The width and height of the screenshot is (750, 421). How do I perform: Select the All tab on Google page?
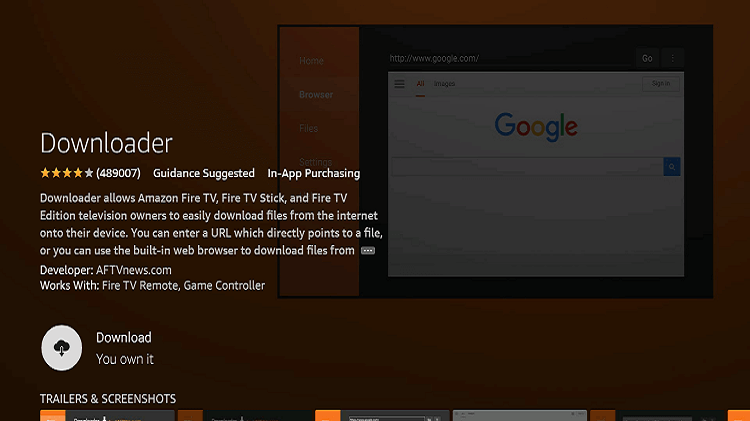(420, 84)
